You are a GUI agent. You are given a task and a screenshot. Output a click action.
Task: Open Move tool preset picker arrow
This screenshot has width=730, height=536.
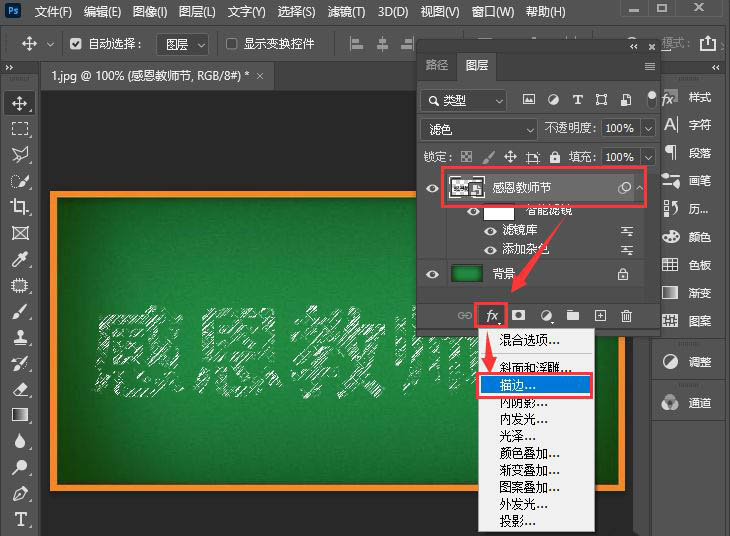pyautogui.click(x=50, y=44)
